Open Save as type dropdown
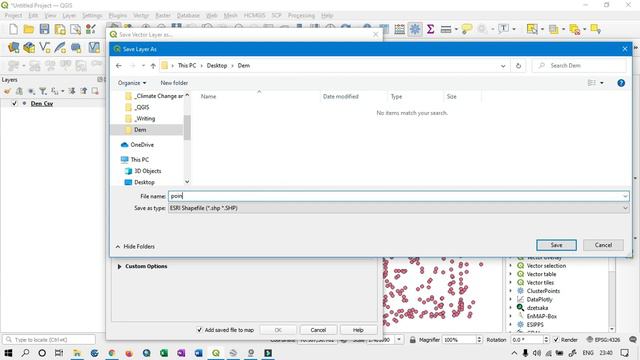This screenshot has width=640, height=360. point(398,208)
